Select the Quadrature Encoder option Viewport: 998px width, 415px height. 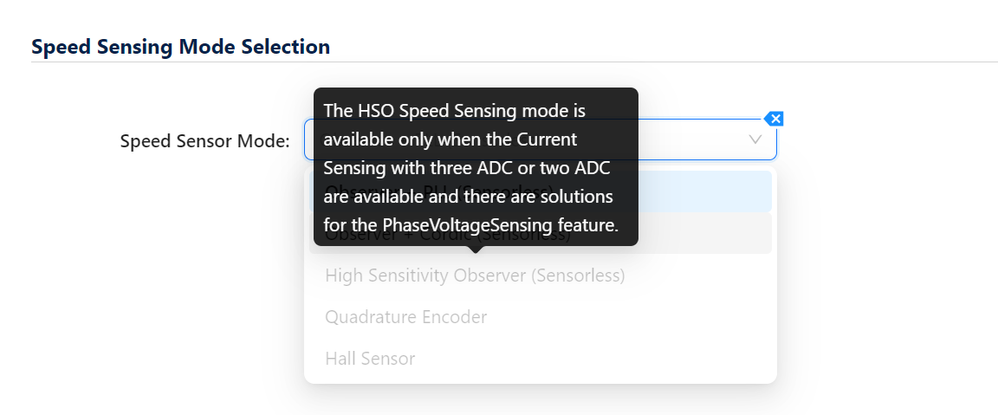[x=406, y=317]
